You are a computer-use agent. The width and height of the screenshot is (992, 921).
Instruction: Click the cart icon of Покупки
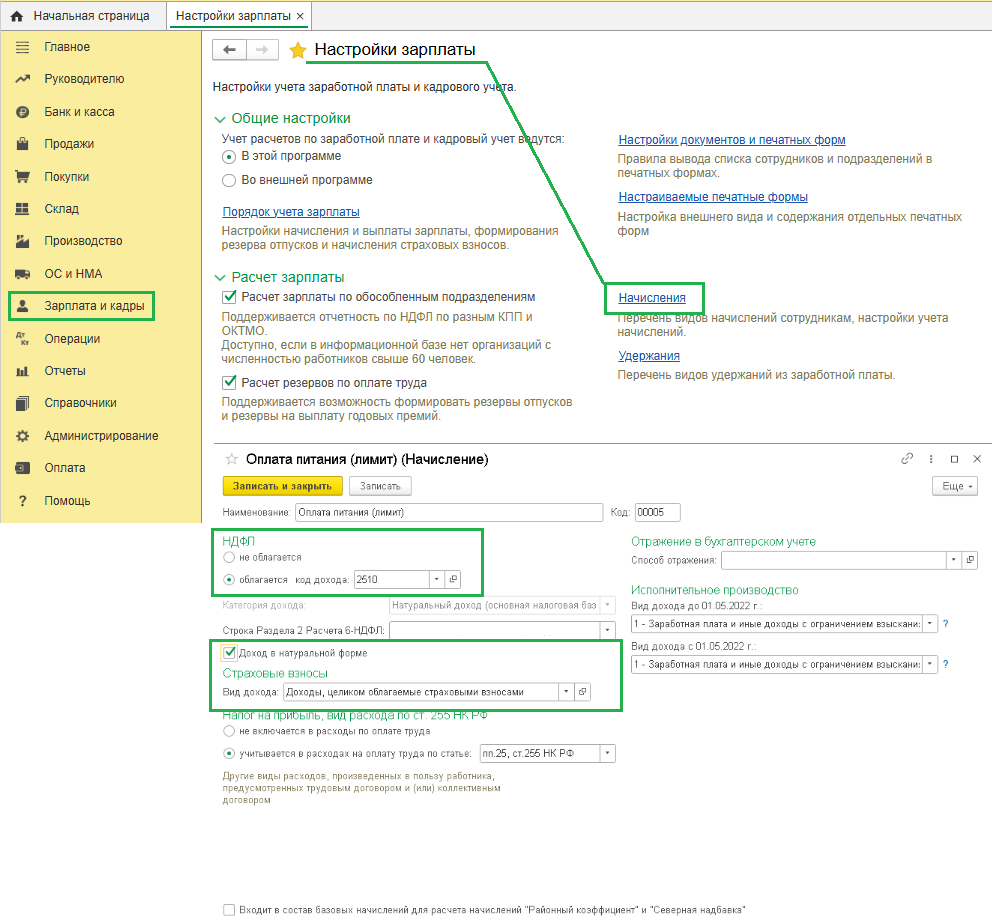(x=22, y=176)
